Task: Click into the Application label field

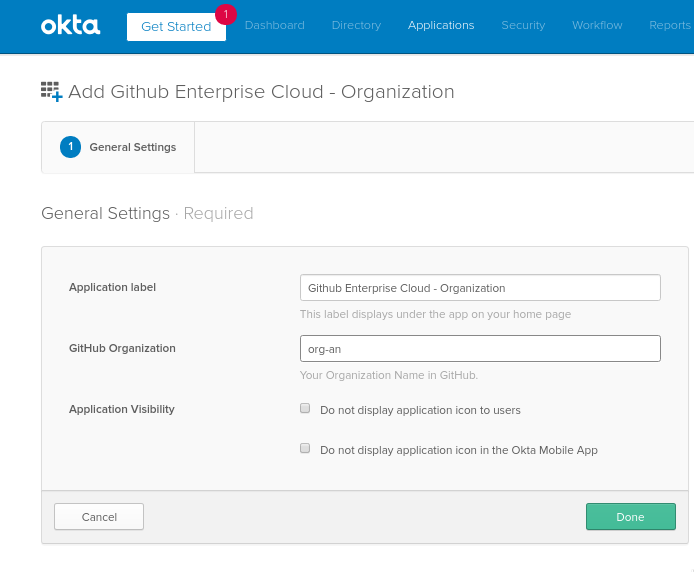Action: pyautogui.click(x=480, y=288)
